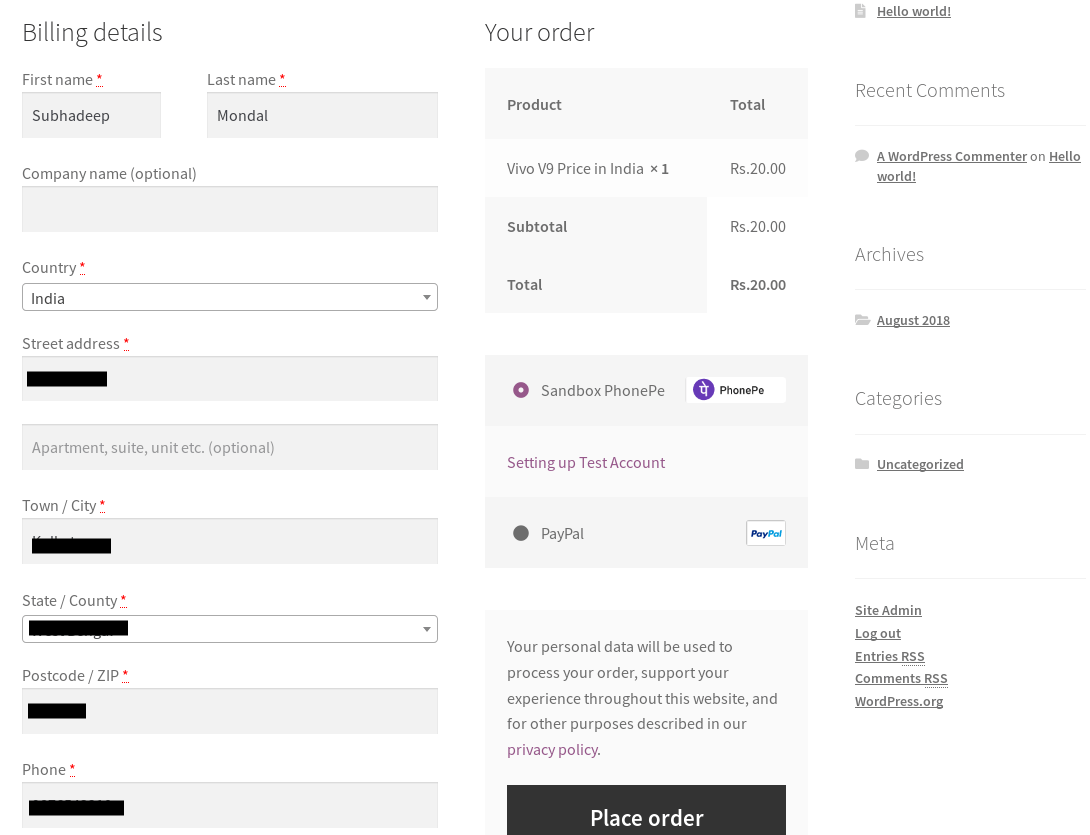Image resolution: width=1090 pixels, height=835 pixels.
Task: Follow the privacy policy link
Action: pyautogui.click(x=553, y=749)
